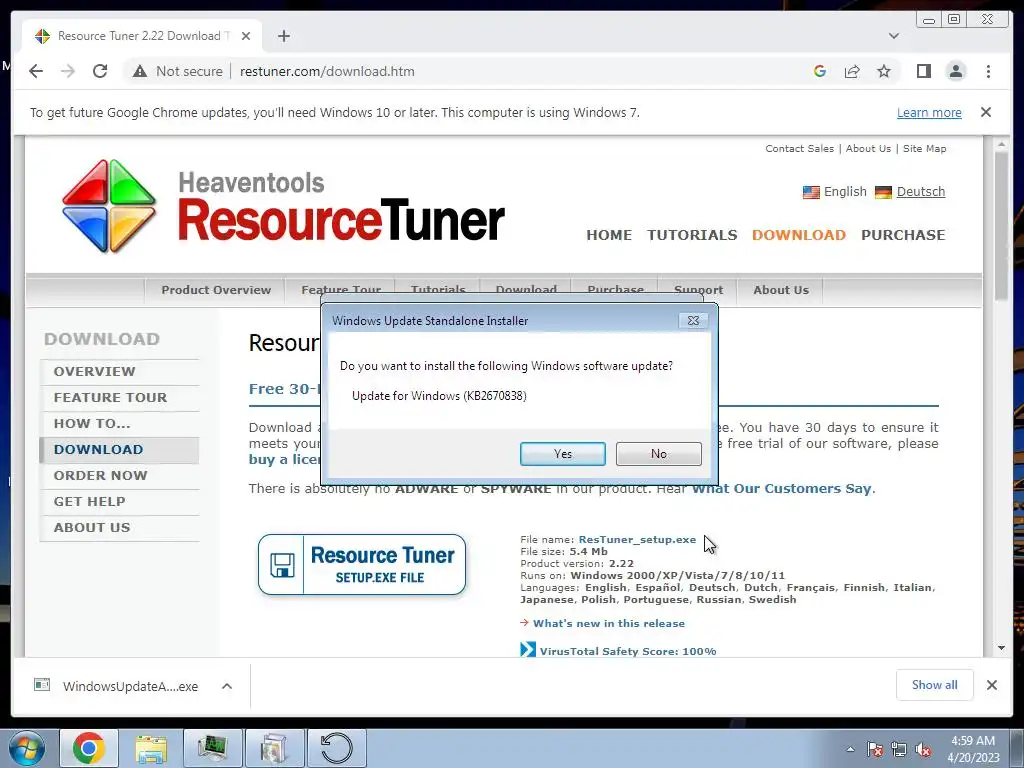Close the Resource Tuner 2.22 Download tab
This screenshot has height=768, width=1024.
[x=246, y=36]
